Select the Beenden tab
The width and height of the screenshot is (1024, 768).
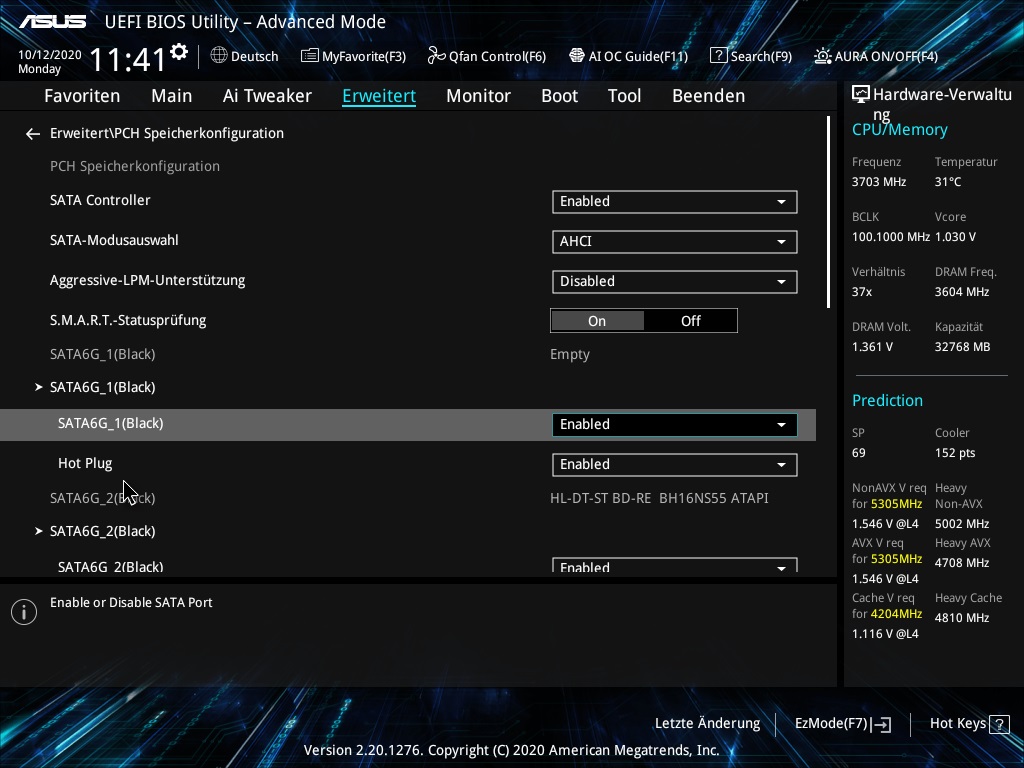point(709,96)
